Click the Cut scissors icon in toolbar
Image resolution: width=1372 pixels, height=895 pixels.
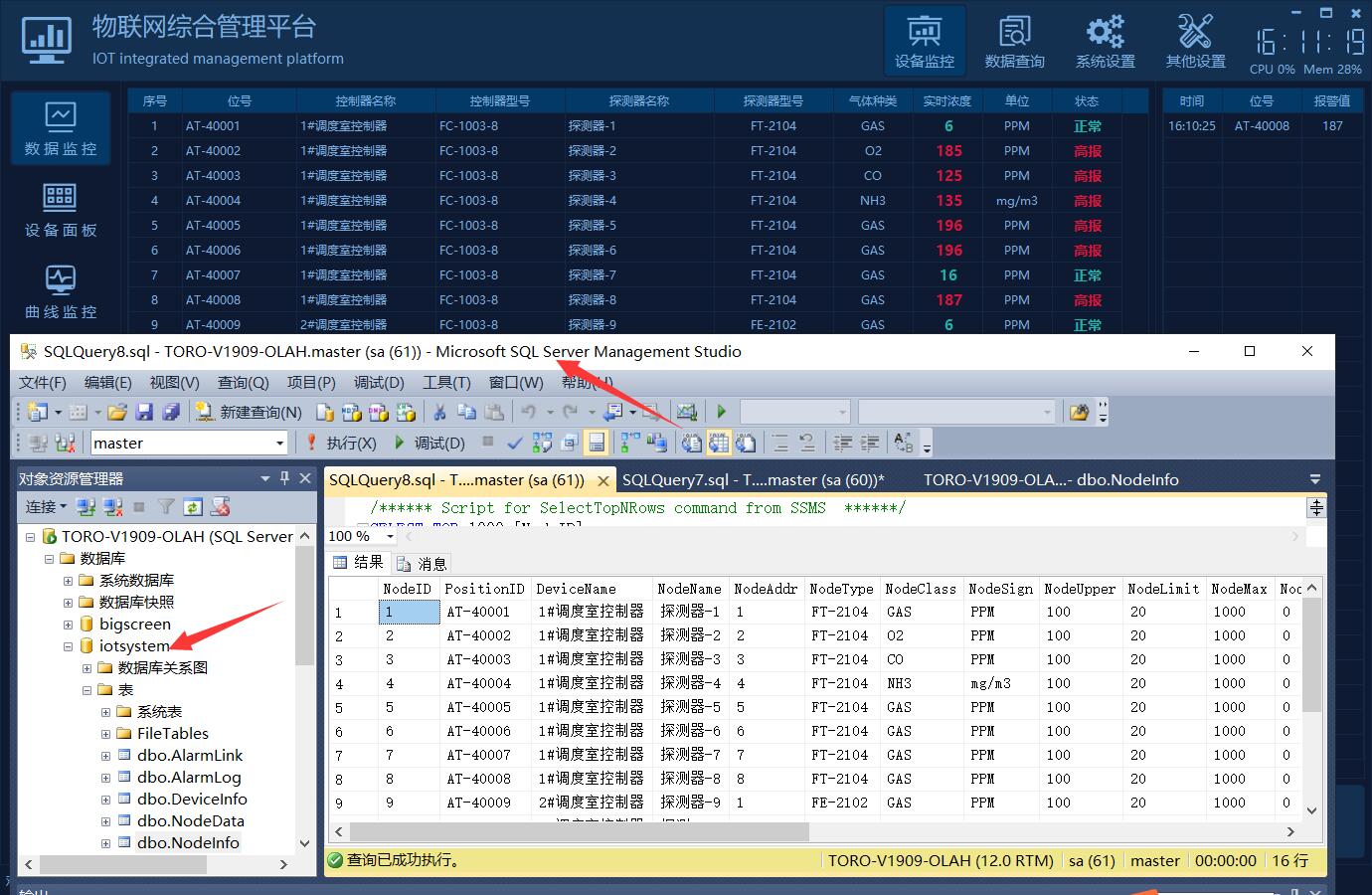[x=438, y=412]
